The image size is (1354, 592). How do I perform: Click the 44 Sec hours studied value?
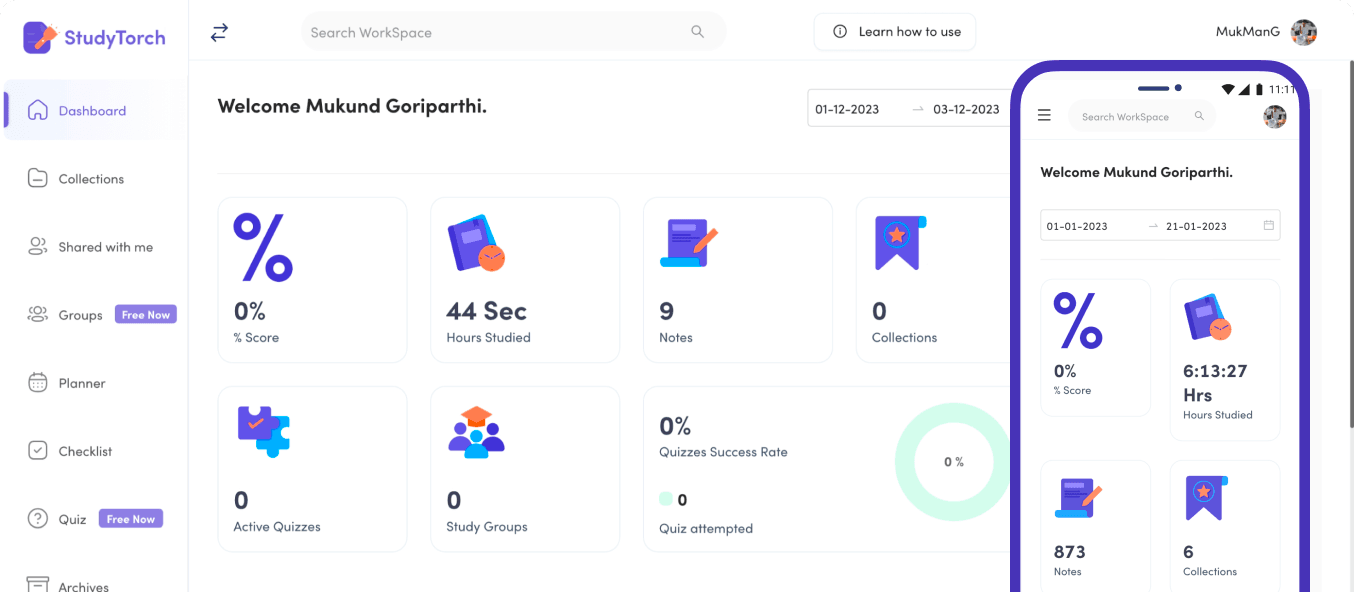487,311
